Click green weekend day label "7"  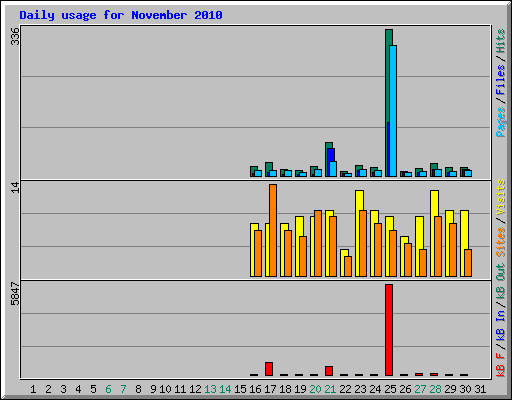(123, 389)
